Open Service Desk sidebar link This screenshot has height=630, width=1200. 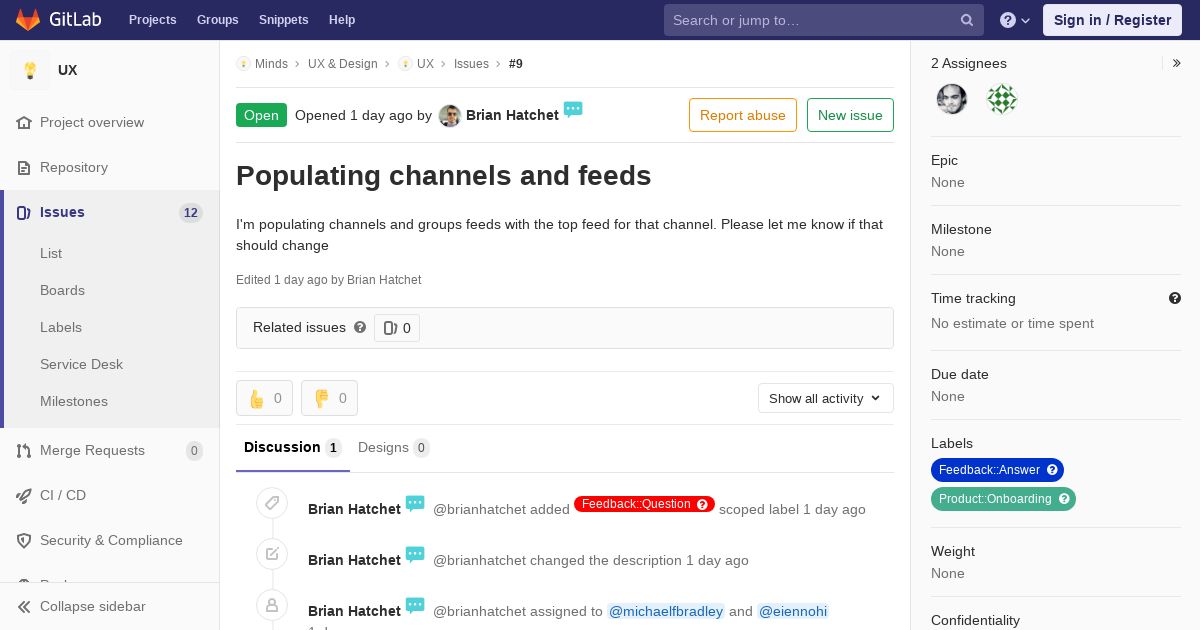pyautogui.click(x=81, y=364)
